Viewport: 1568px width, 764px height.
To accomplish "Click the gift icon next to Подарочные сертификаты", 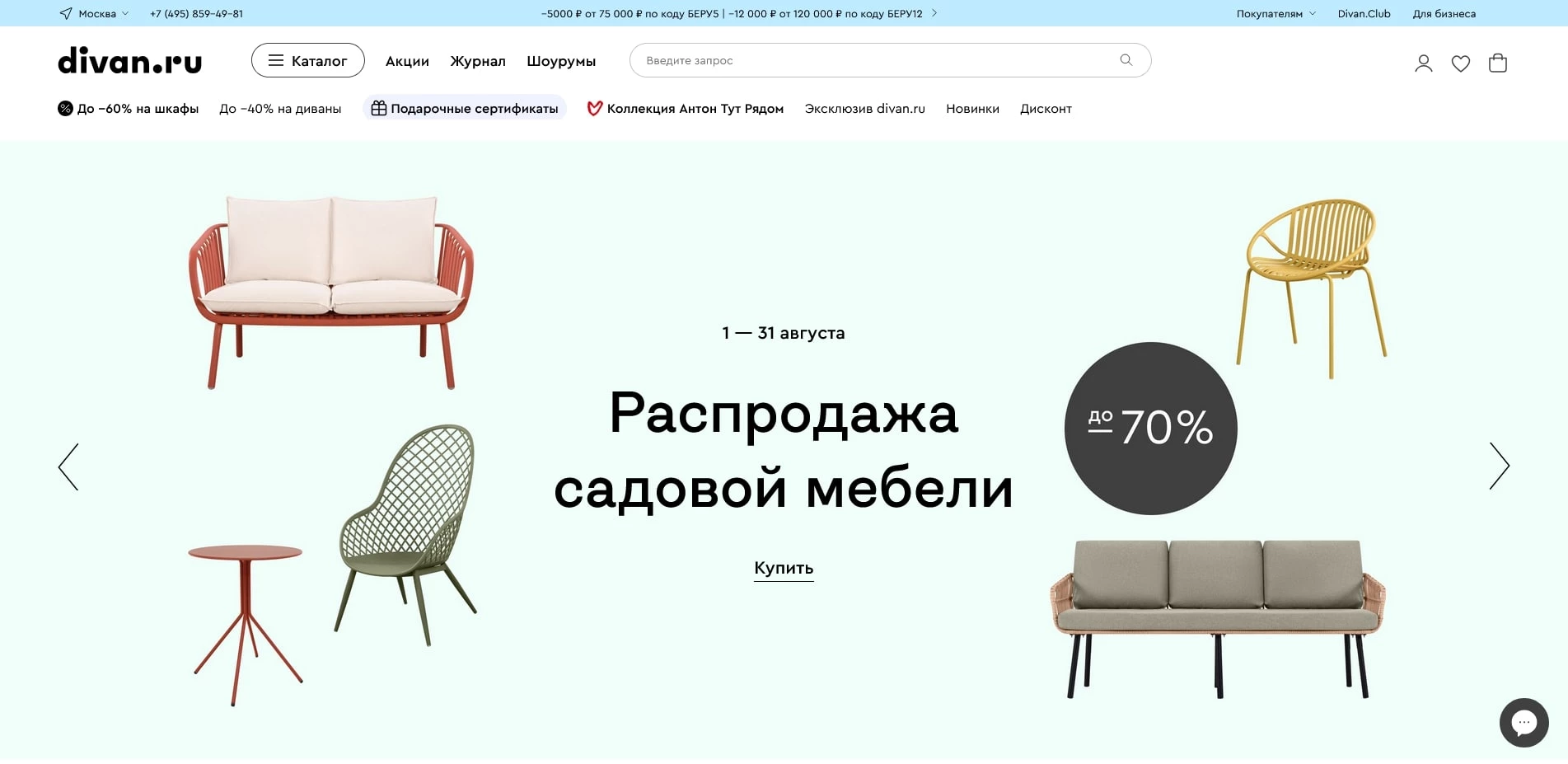I will pos(378,107).
